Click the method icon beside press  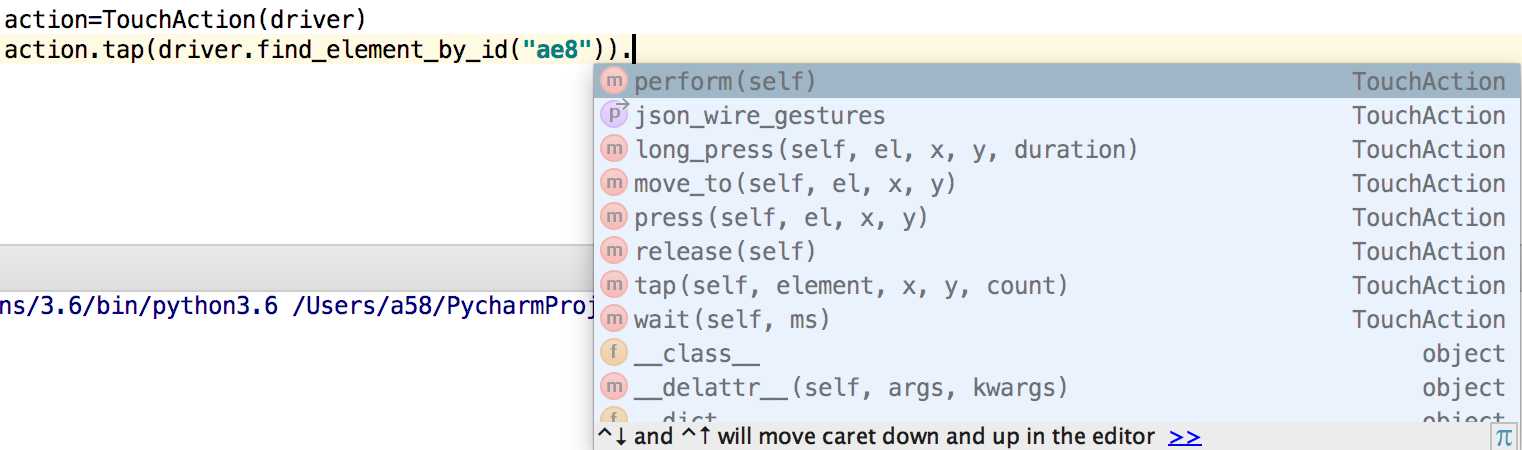pos(613,218)
